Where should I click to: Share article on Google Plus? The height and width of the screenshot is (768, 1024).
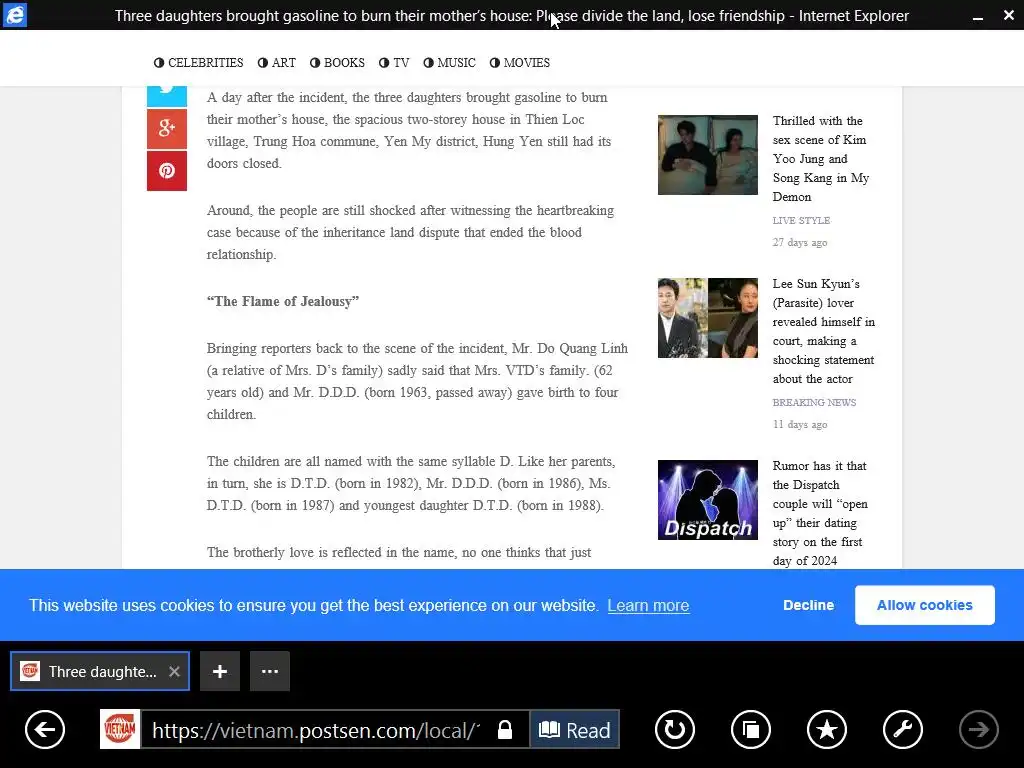pyautogui.click(x=167, y=129)
